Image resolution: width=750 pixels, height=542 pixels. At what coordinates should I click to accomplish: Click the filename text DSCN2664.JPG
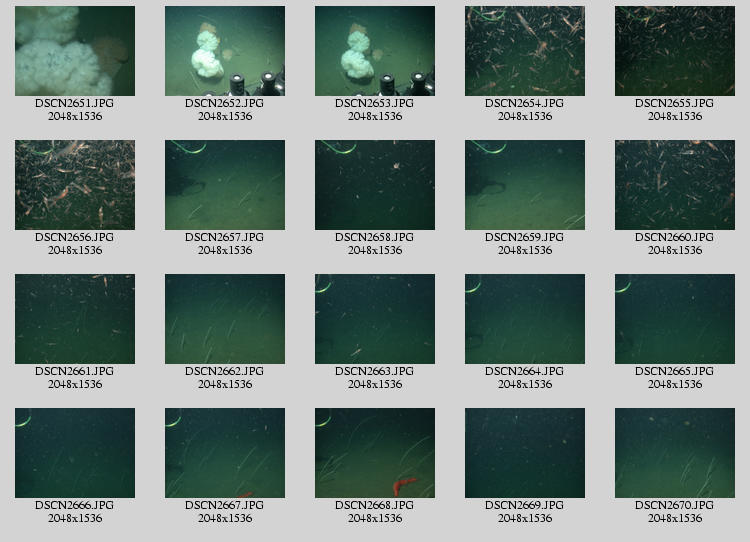point(525,371)
